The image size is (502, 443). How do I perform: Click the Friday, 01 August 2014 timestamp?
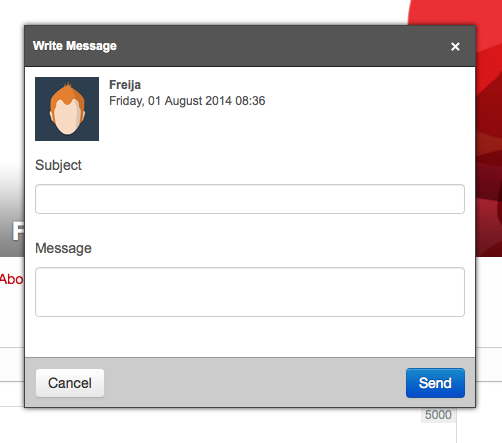click(x=187, y=101)
